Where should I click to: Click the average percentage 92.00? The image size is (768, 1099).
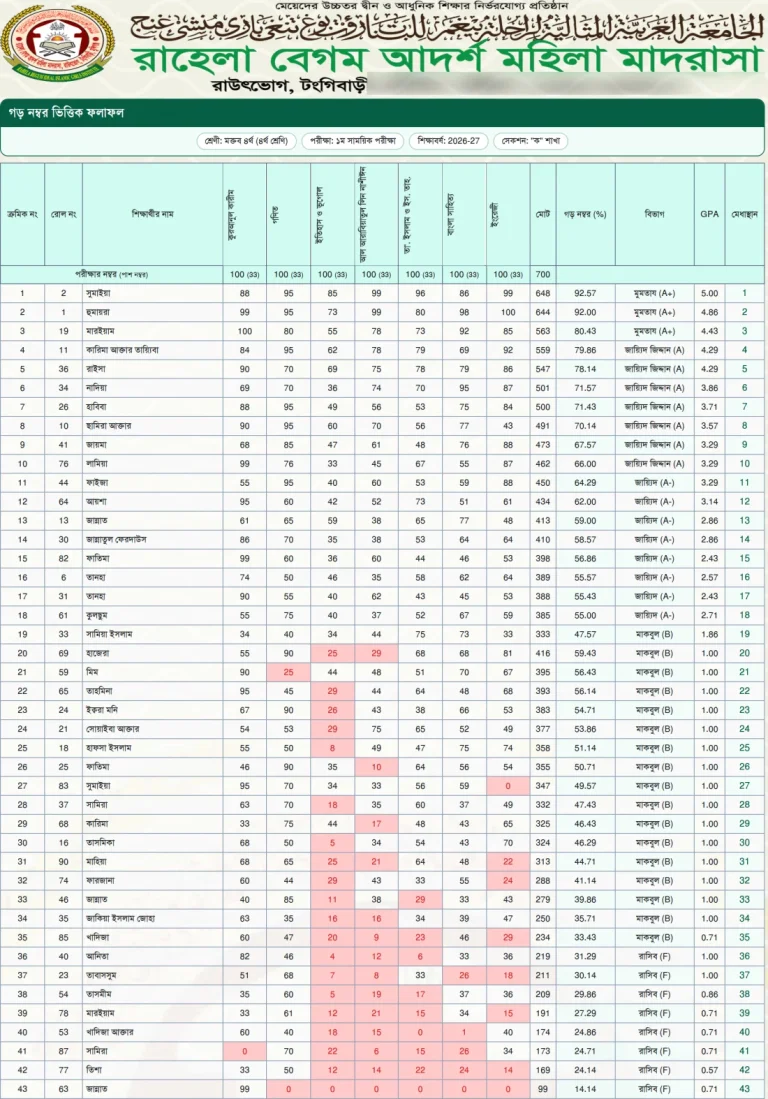[585, 312]
